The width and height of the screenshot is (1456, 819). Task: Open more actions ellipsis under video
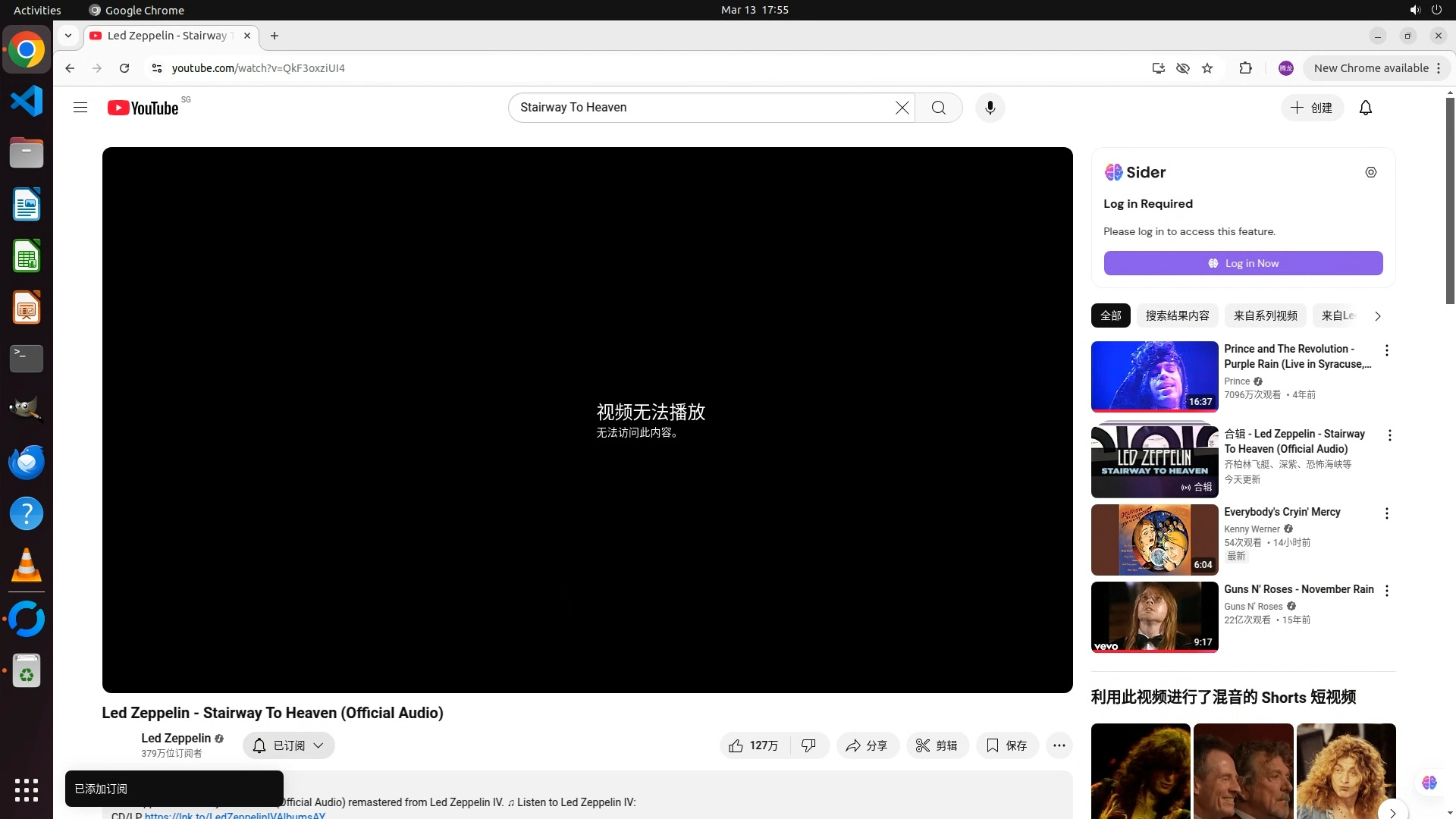[x=1059, y=745]
